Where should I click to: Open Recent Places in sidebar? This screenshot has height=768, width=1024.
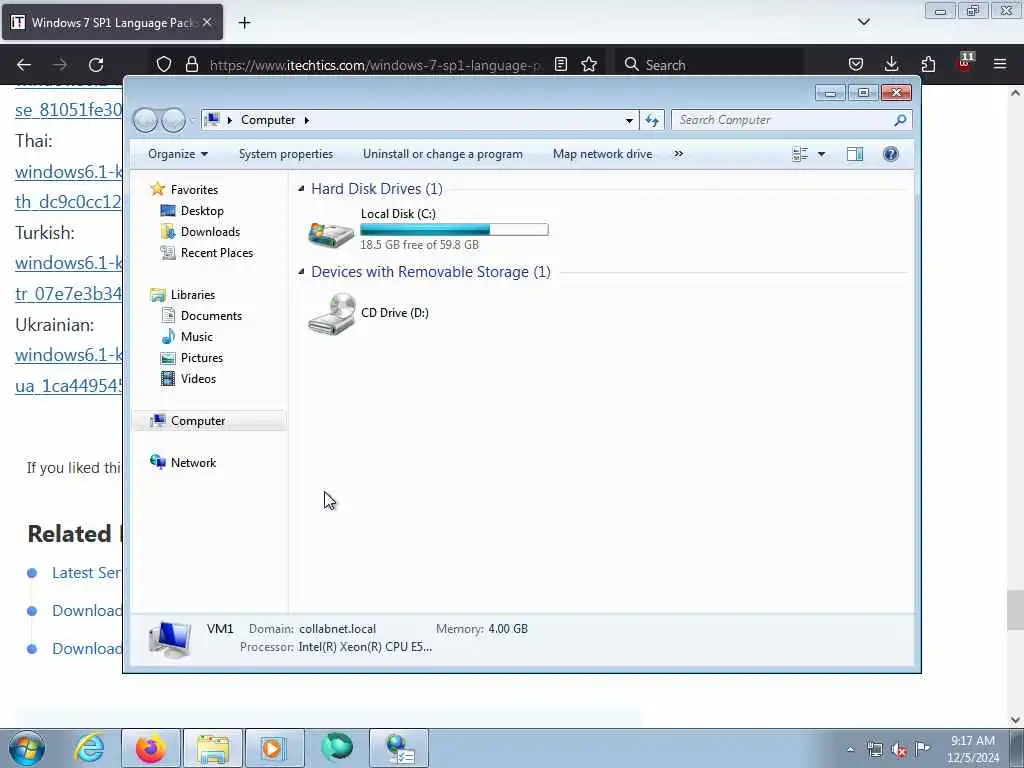[x=216, y=253]
